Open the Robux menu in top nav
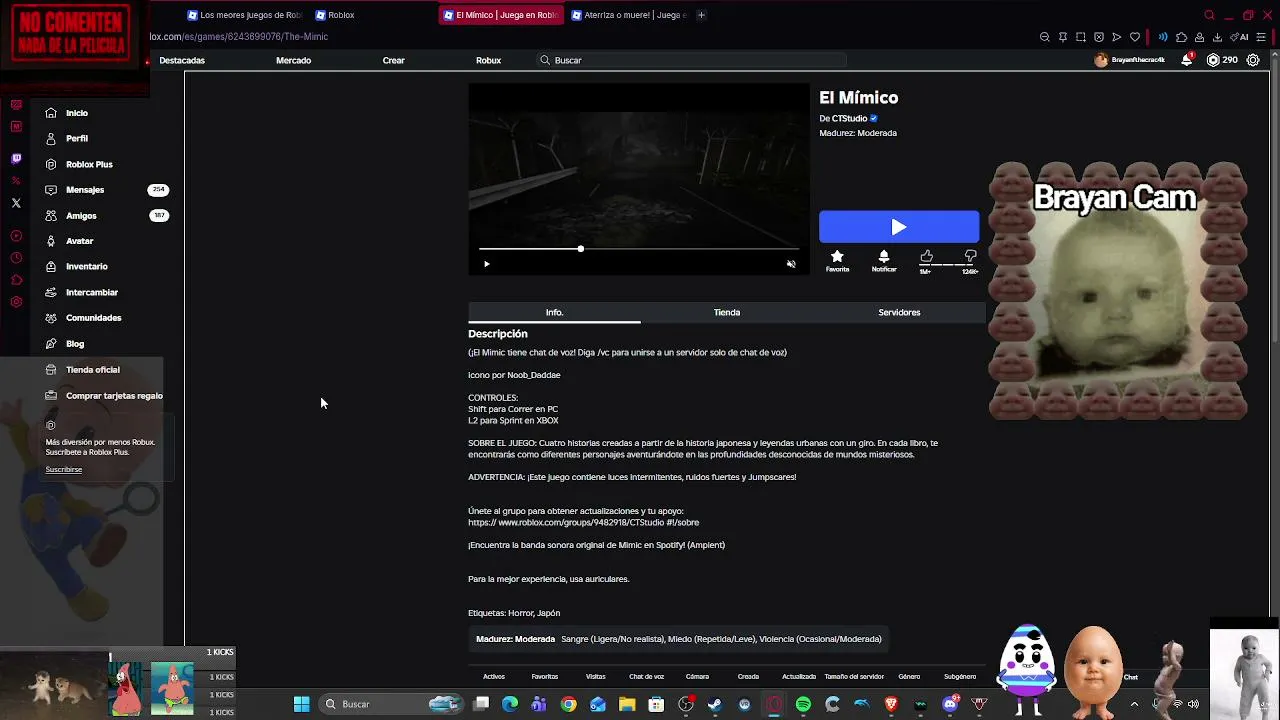 point(488,60)
